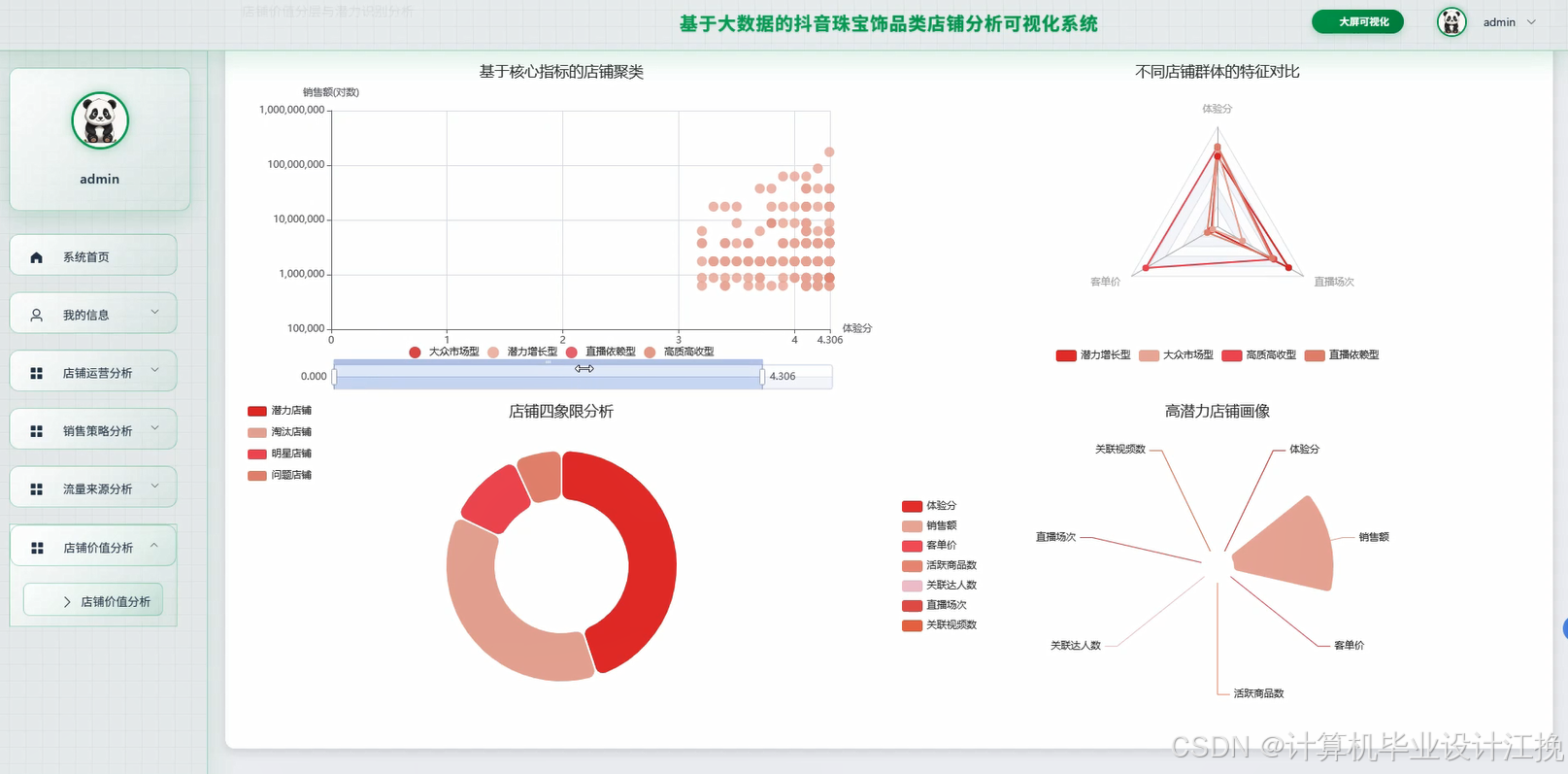Click the 基于核心指标的店铺聚类 chart title
This screenshot has height=774, width=1568.
pos(561,72)
